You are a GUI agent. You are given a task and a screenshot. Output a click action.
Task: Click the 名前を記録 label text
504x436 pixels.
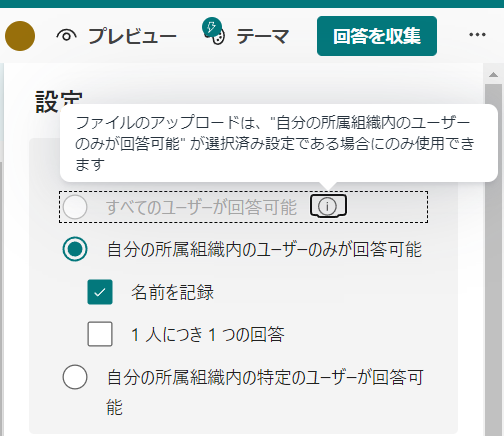coord(172,292)
